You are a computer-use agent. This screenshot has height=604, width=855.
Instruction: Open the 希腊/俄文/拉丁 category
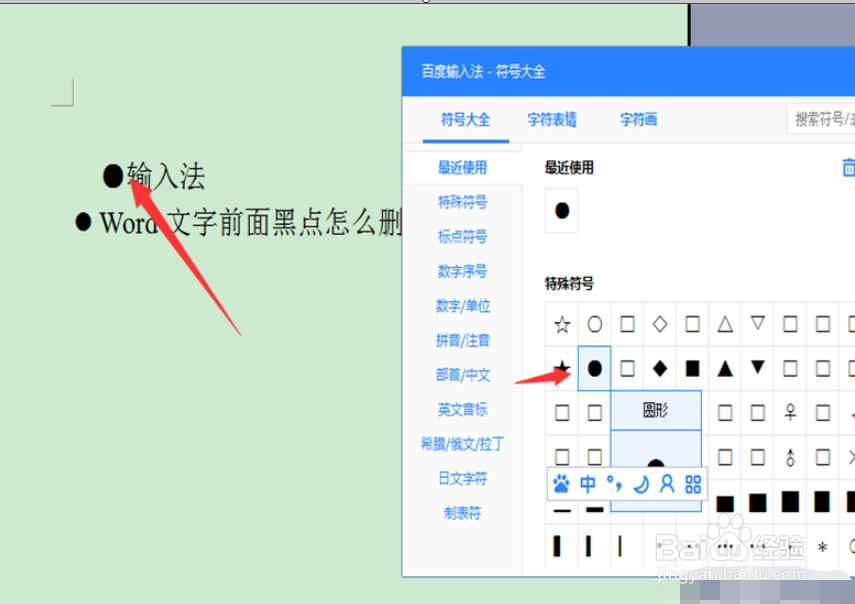(462, 444)
